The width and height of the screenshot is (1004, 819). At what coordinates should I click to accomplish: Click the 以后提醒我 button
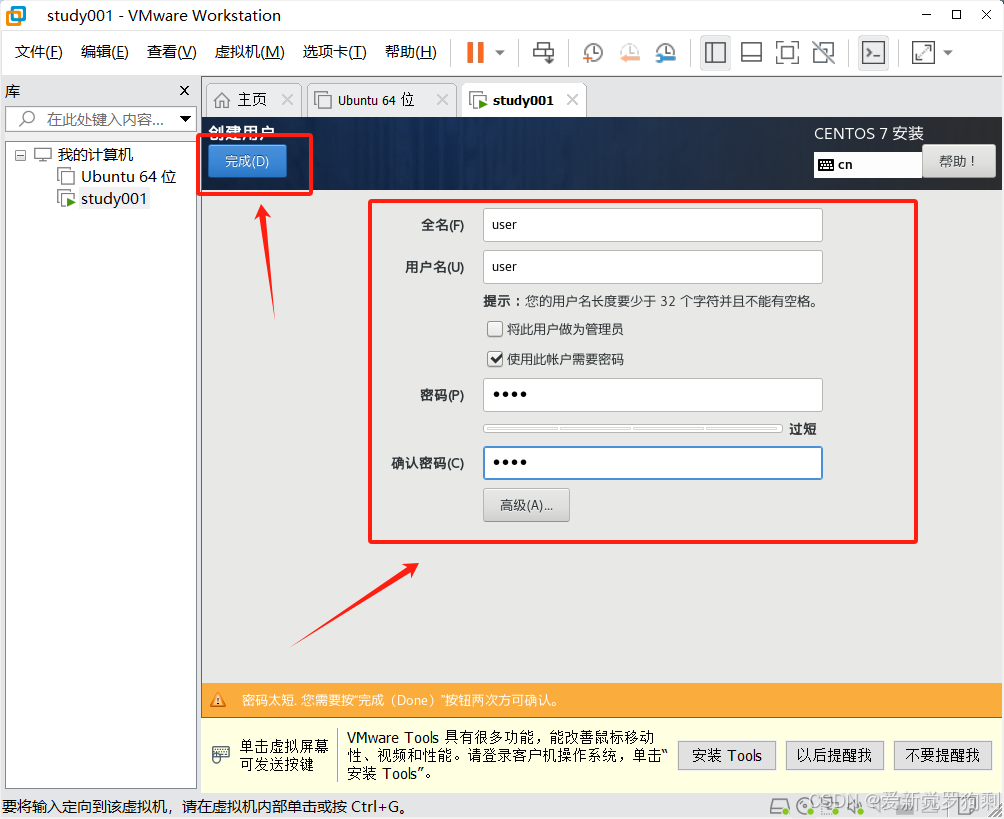[834, 756]
